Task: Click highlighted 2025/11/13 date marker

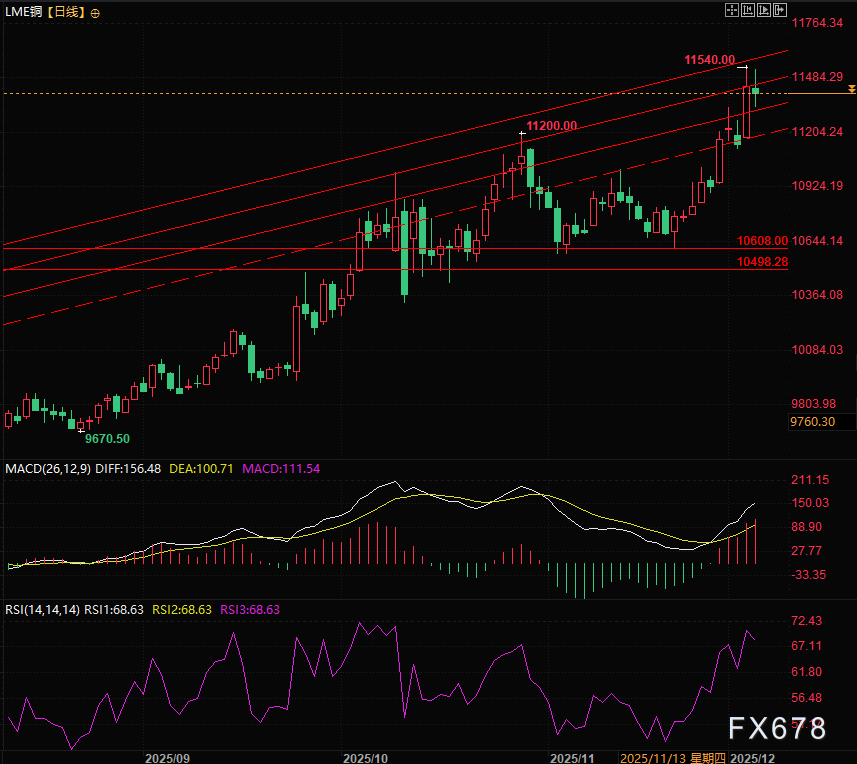Action: click(x=654, y=757)
